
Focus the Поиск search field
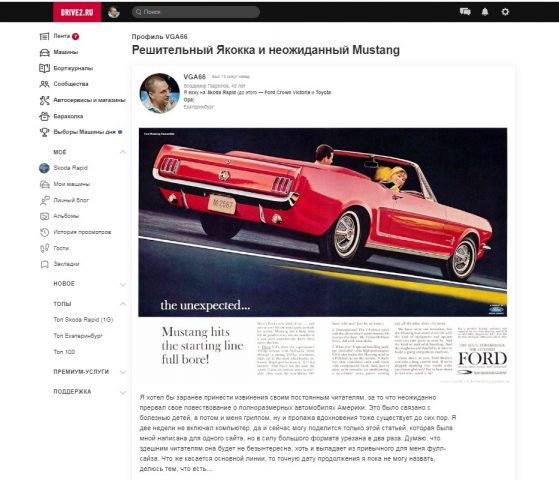pyautogui.click(x=196, y=12)
